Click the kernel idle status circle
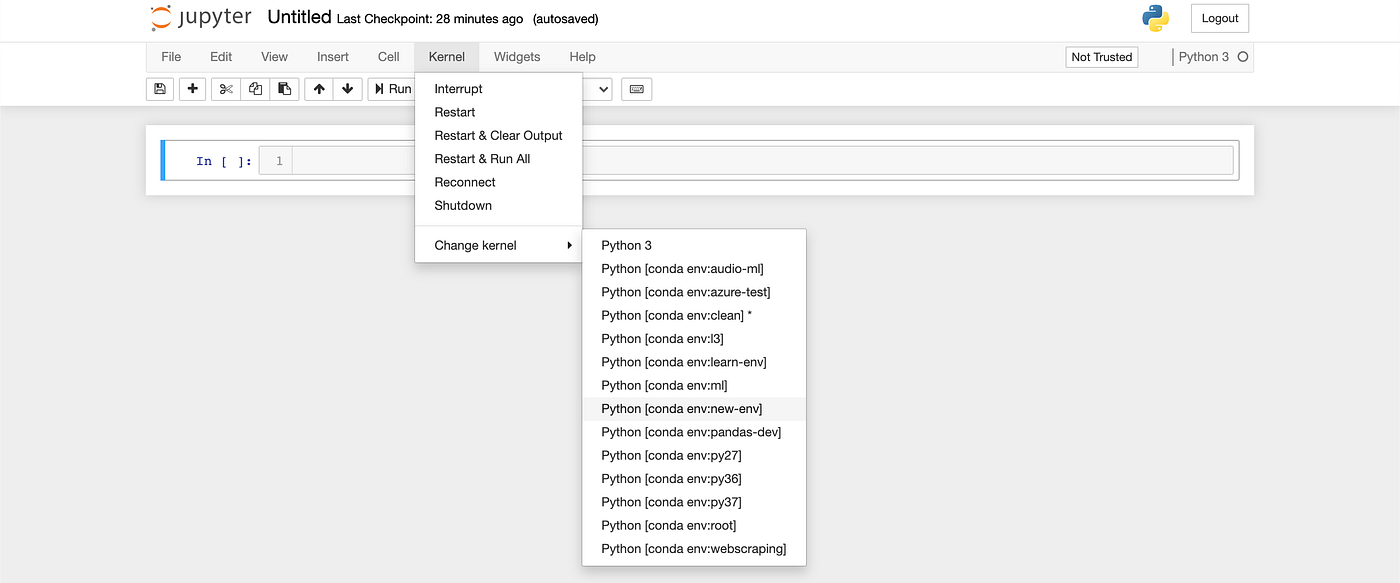Image resolution: width=1400 pixels, height=583 pixels. click(x=1242, y=57)
